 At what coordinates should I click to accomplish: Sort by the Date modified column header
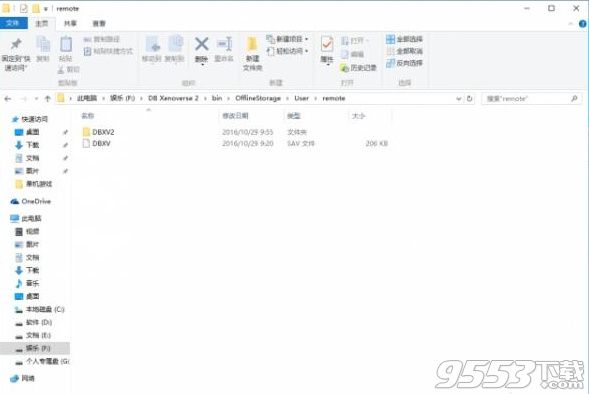[235, 116]
